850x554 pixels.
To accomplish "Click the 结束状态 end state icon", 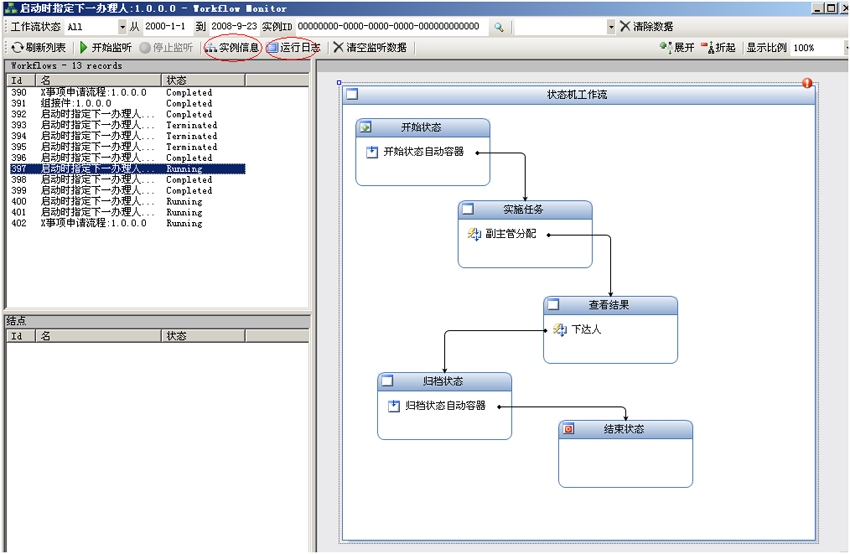I will pos(568,429).
